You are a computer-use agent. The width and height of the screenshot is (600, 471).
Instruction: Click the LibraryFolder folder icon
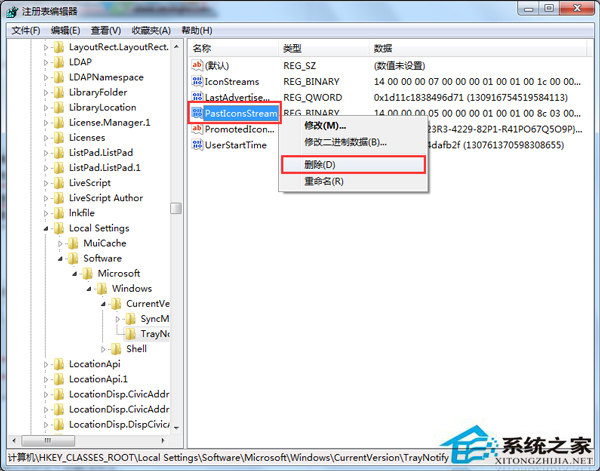coord(59,92)
